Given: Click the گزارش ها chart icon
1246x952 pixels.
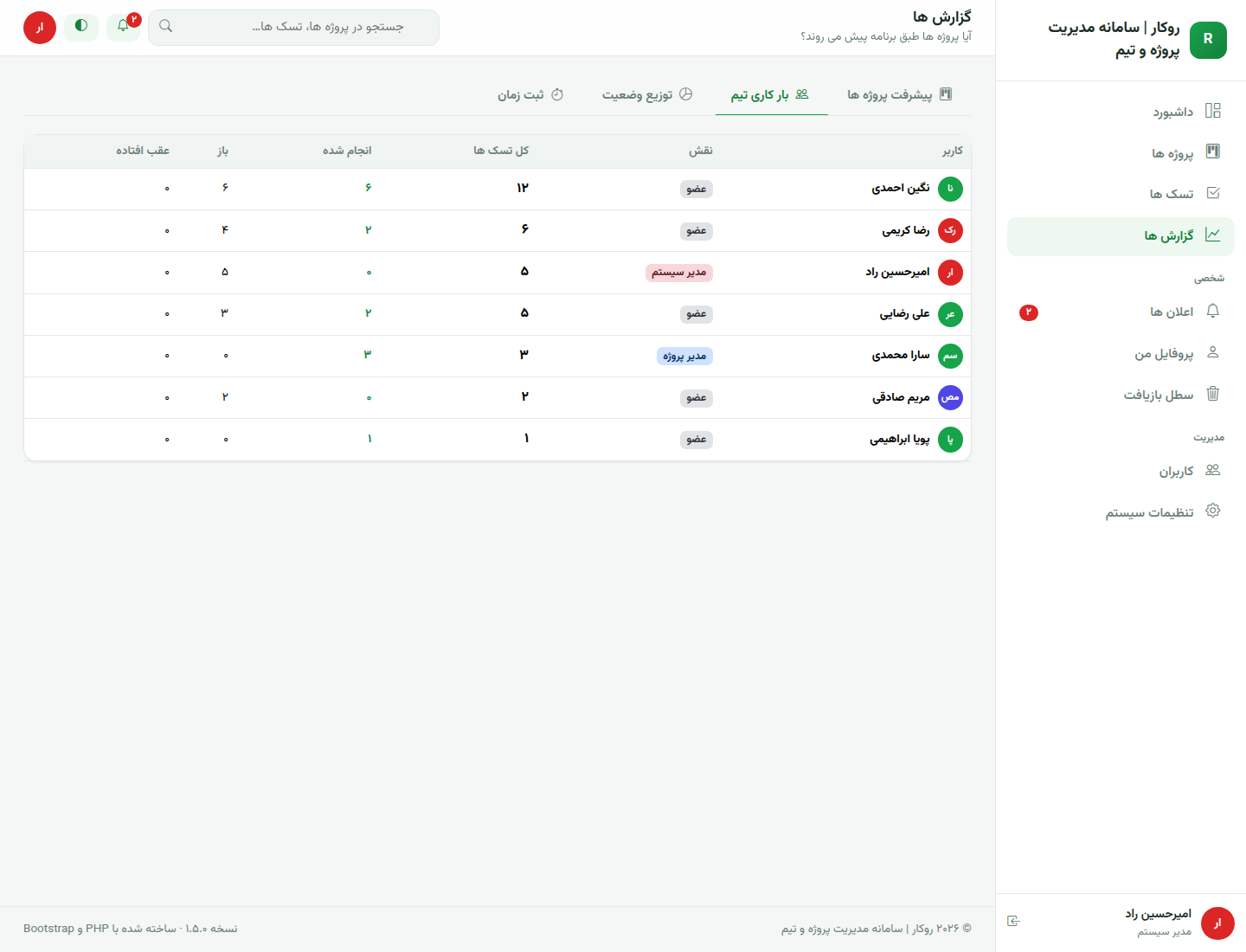Looking at the screenshot, I should 1212,235.
